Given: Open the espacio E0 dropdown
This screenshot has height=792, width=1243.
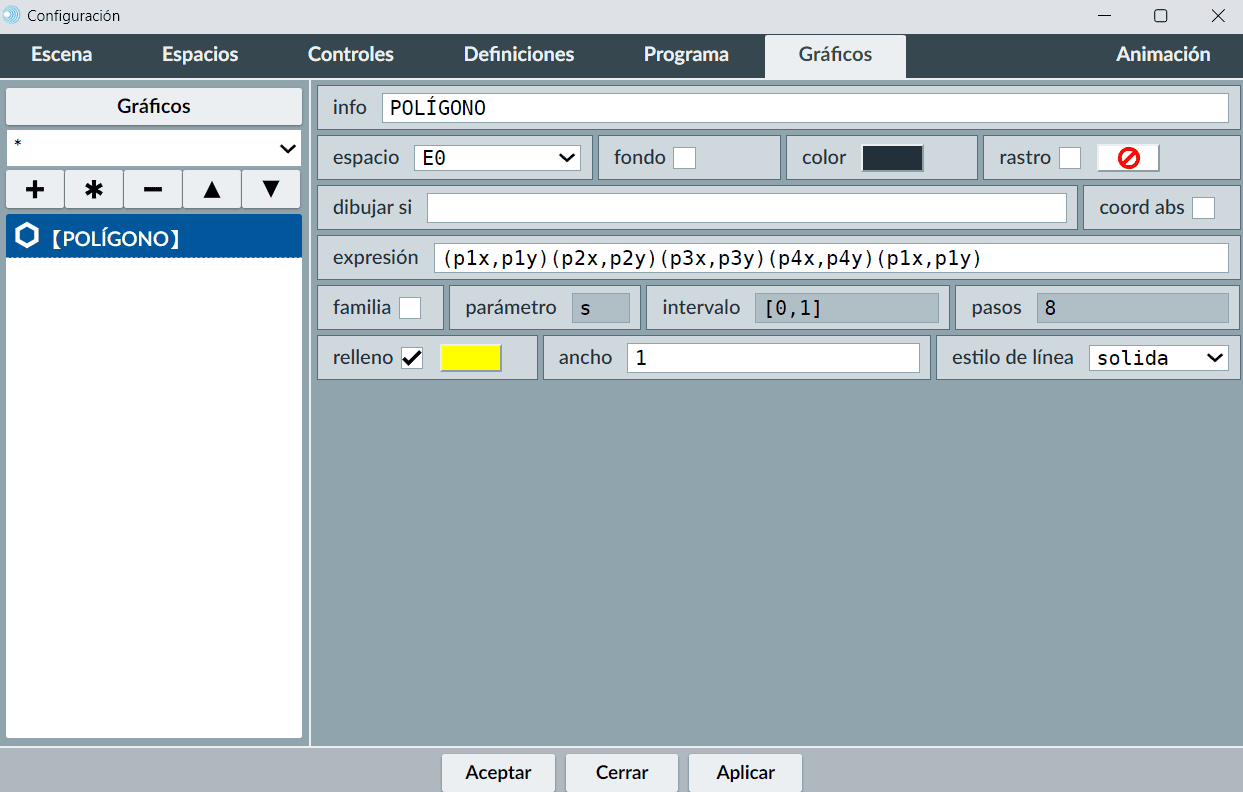Looking at the screenshot, I should tap(497, 158).
